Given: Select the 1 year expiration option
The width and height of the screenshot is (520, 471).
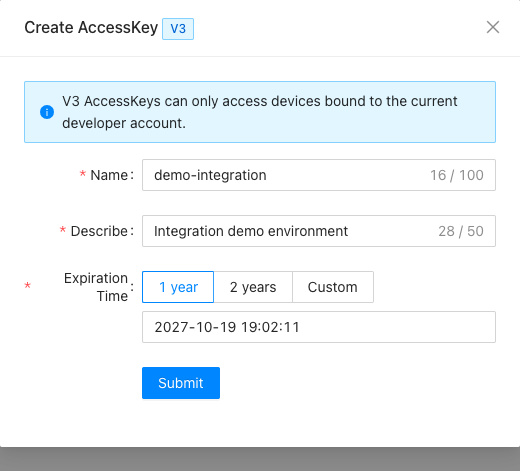Looking at the screenshot, I should click(178, 287).
